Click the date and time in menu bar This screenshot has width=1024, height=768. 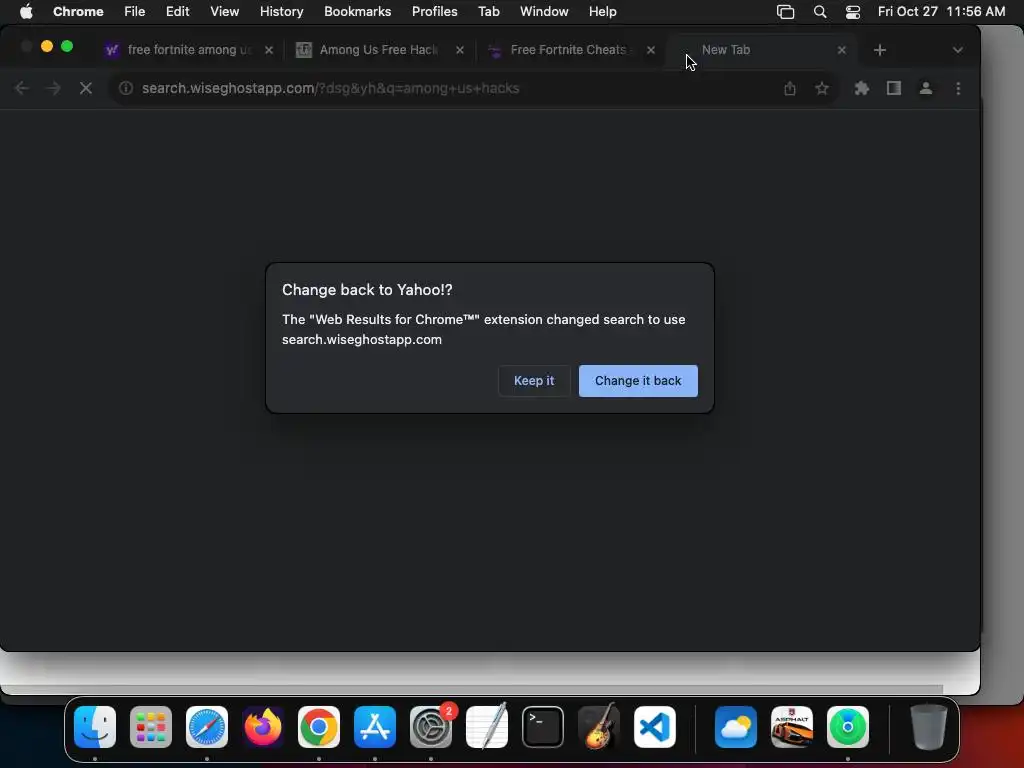coord(941,12)
